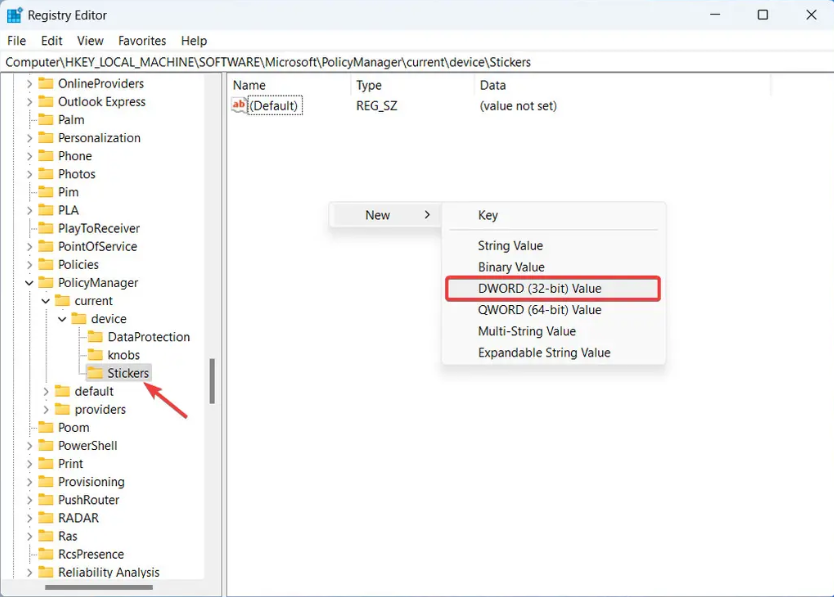Choose DWORD (32-bit) Value from submenu
The width and height of the screenshot is (834, 597).
coord(553,289)
